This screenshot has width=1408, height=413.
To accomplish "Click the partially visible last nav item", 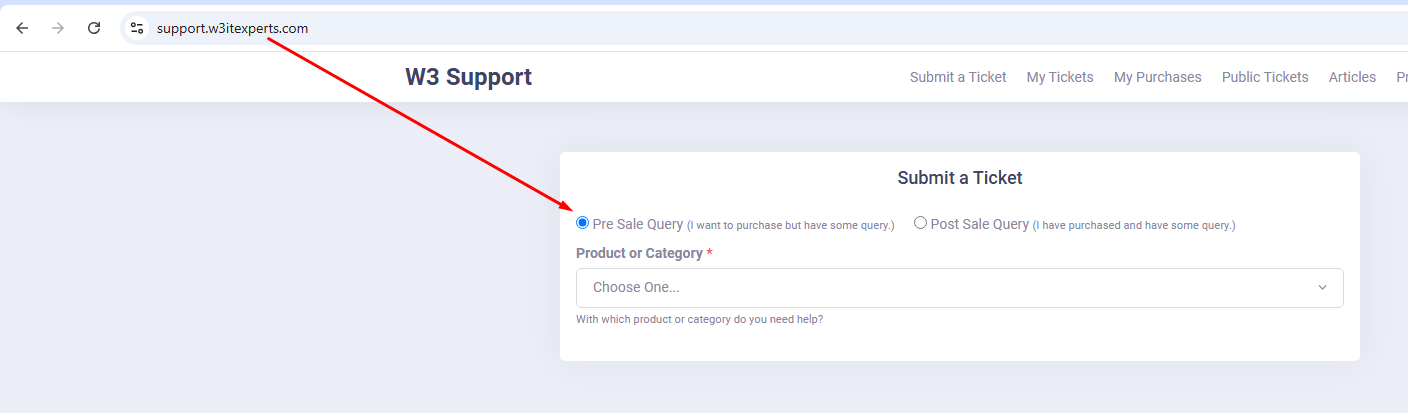I will 1402,77.
